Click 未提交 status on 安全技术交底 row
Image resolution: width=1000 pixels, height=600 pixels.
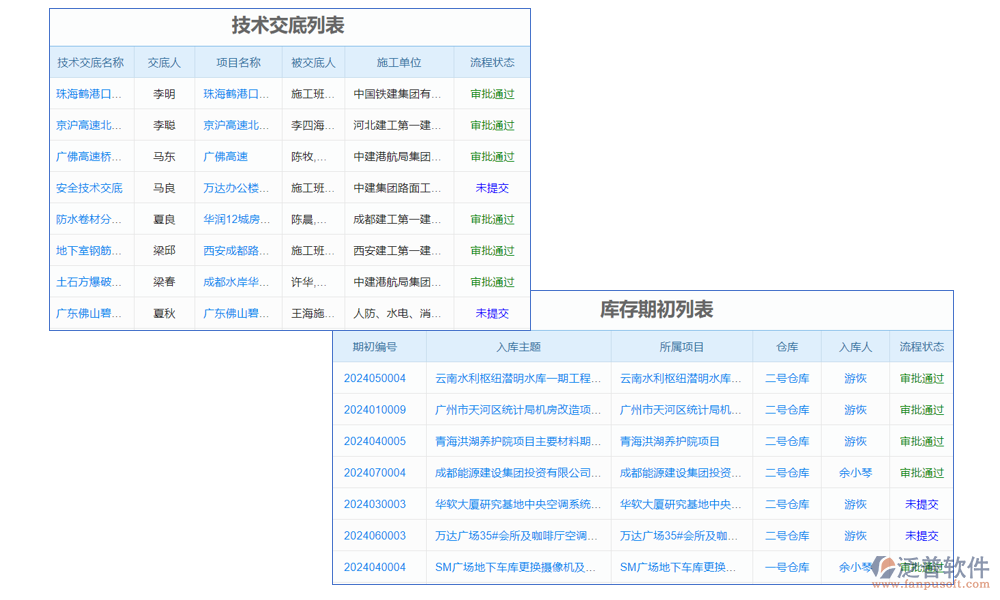[491, 187]
